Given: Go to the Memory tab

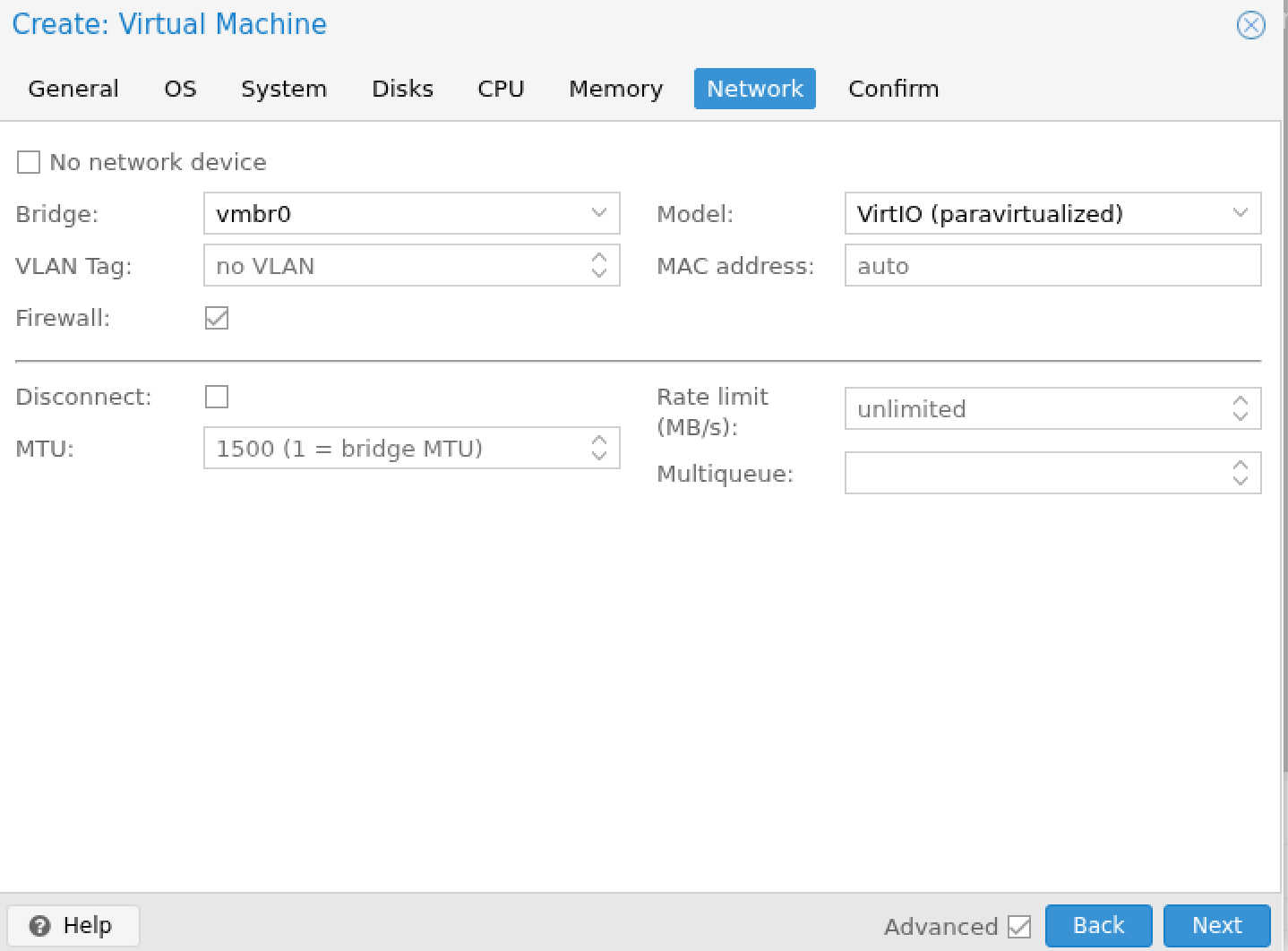Looking at the screenshot, I should 615,89.
